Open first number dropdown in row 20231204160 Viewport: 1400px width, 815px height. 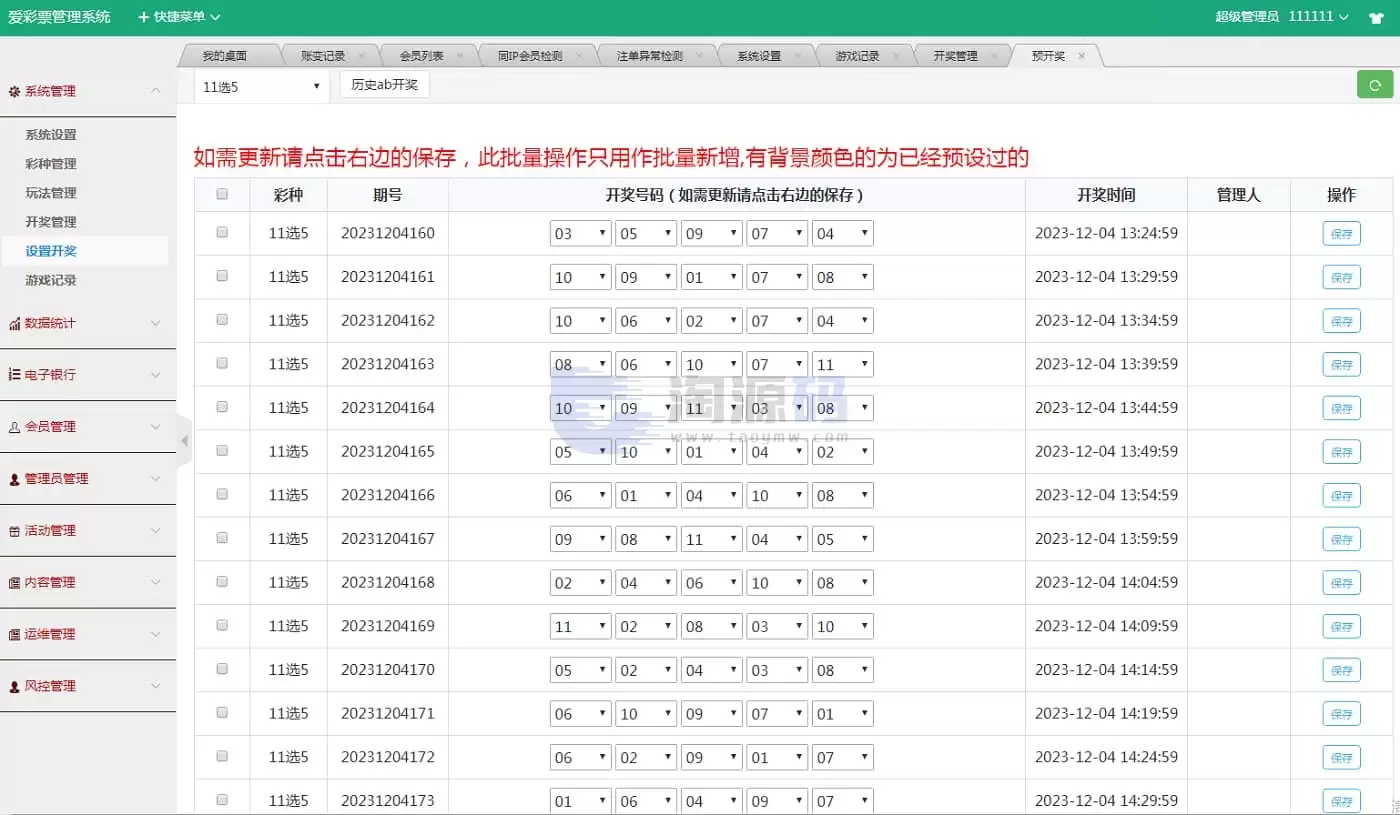tap(580, 234)
